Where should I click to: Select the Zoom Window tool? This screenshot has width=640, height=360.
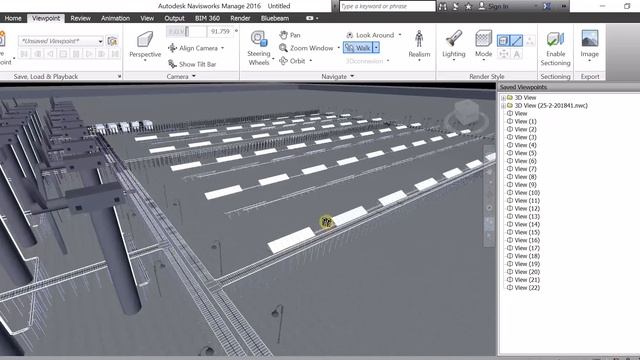[x=307, y=48]
